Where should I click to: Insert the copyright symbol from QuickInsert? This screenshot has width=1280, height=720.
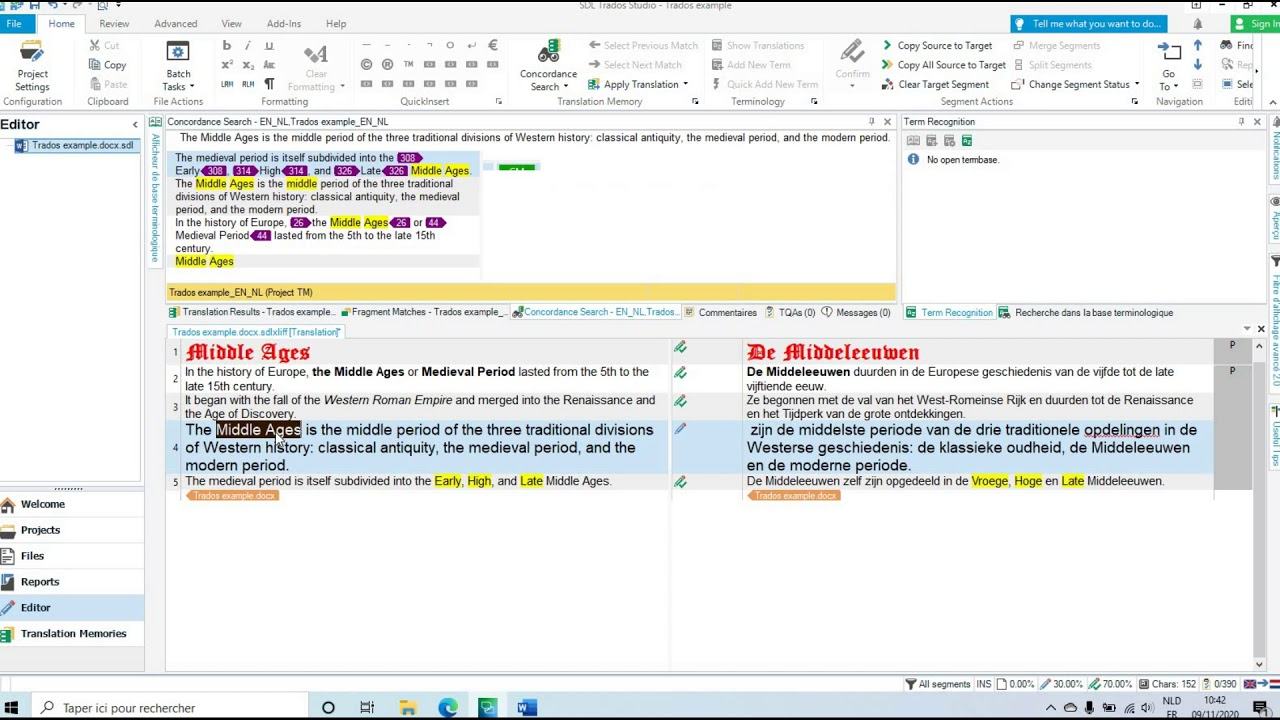point(366,65)
